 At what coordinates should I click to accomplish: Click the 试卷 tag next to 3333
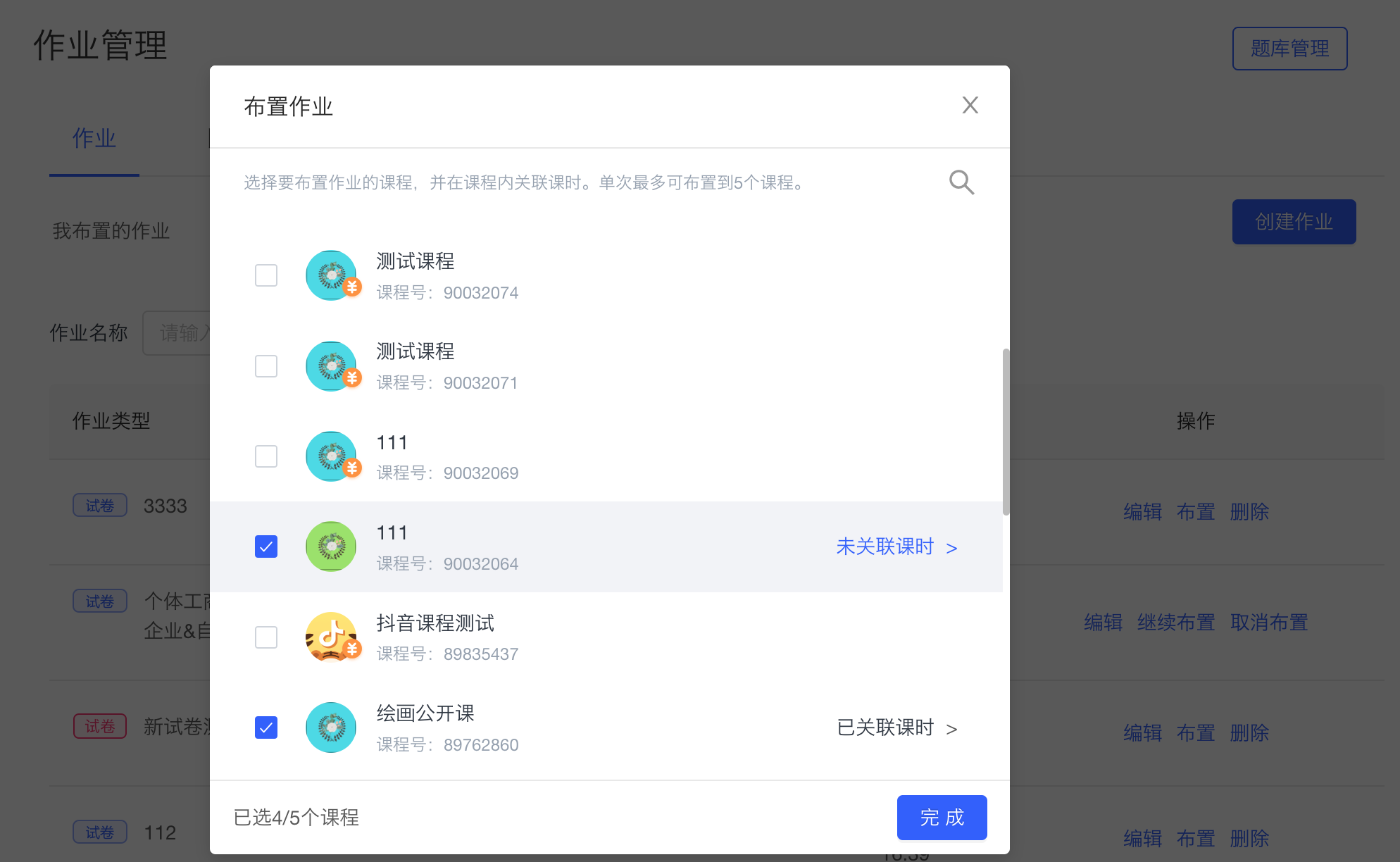point(99,505)
